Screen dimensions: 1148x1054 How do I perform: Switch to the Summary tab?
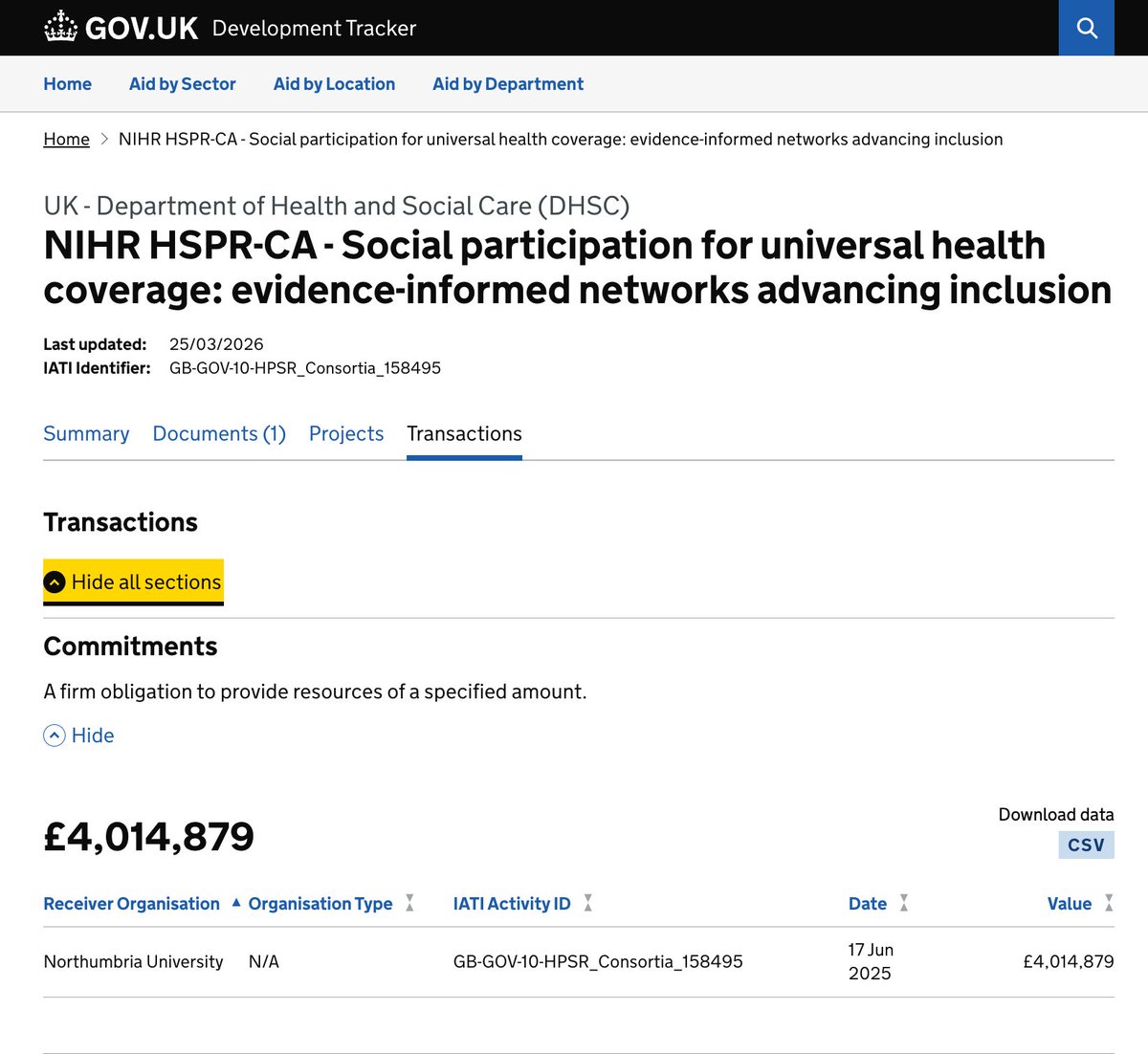click(x=86, y=434)
